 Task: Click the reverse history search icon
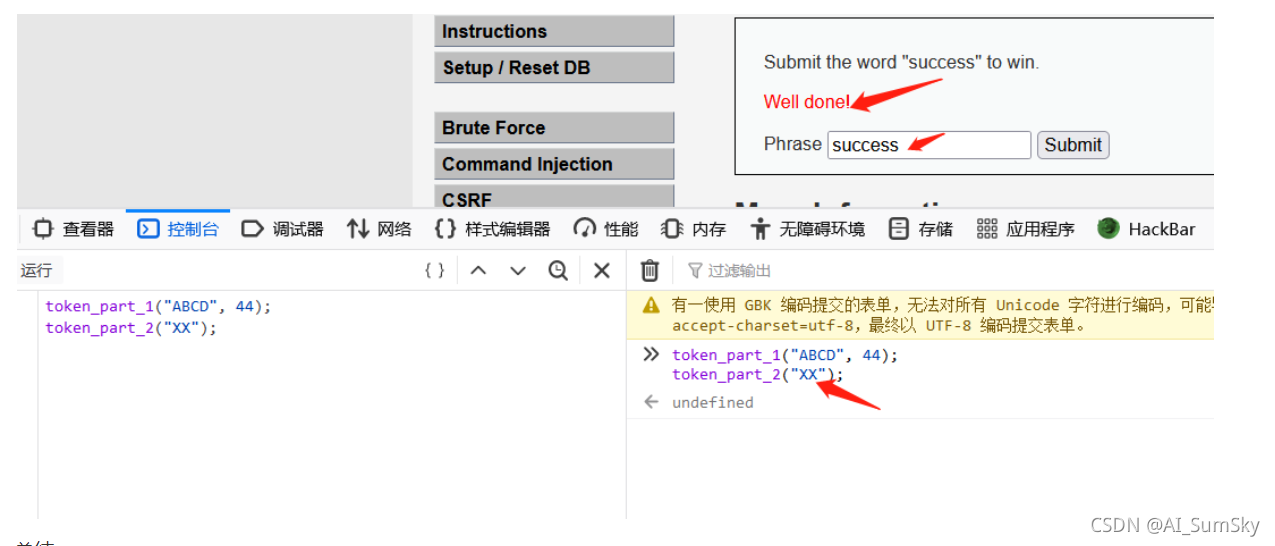coord(558,270)
